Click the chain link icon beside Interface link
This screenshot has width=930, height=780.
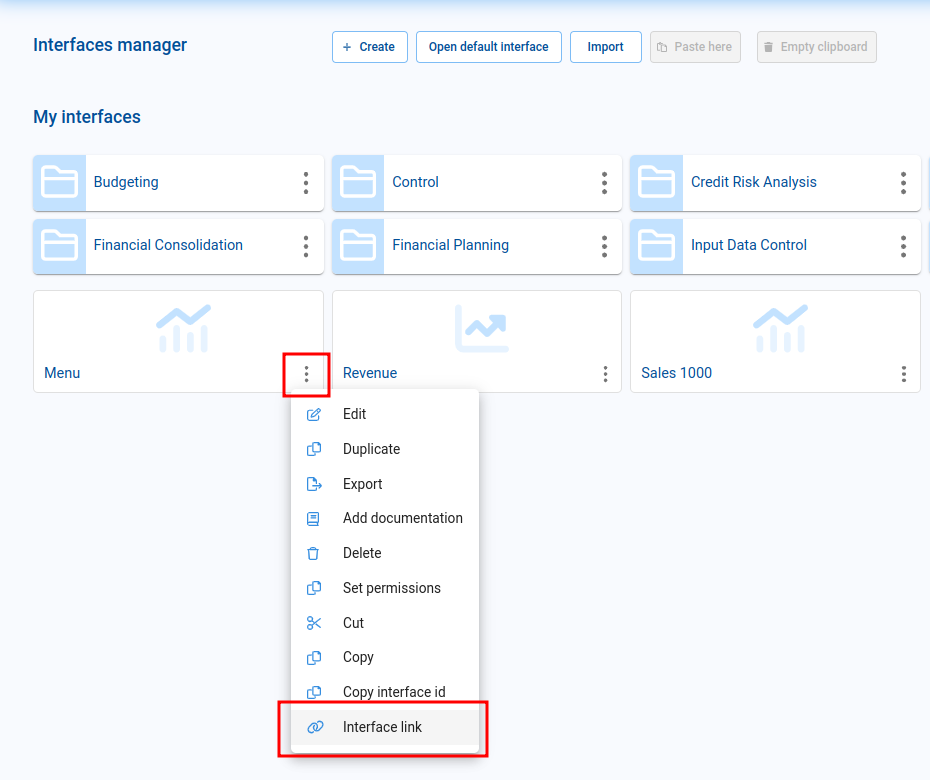point(315,727)
